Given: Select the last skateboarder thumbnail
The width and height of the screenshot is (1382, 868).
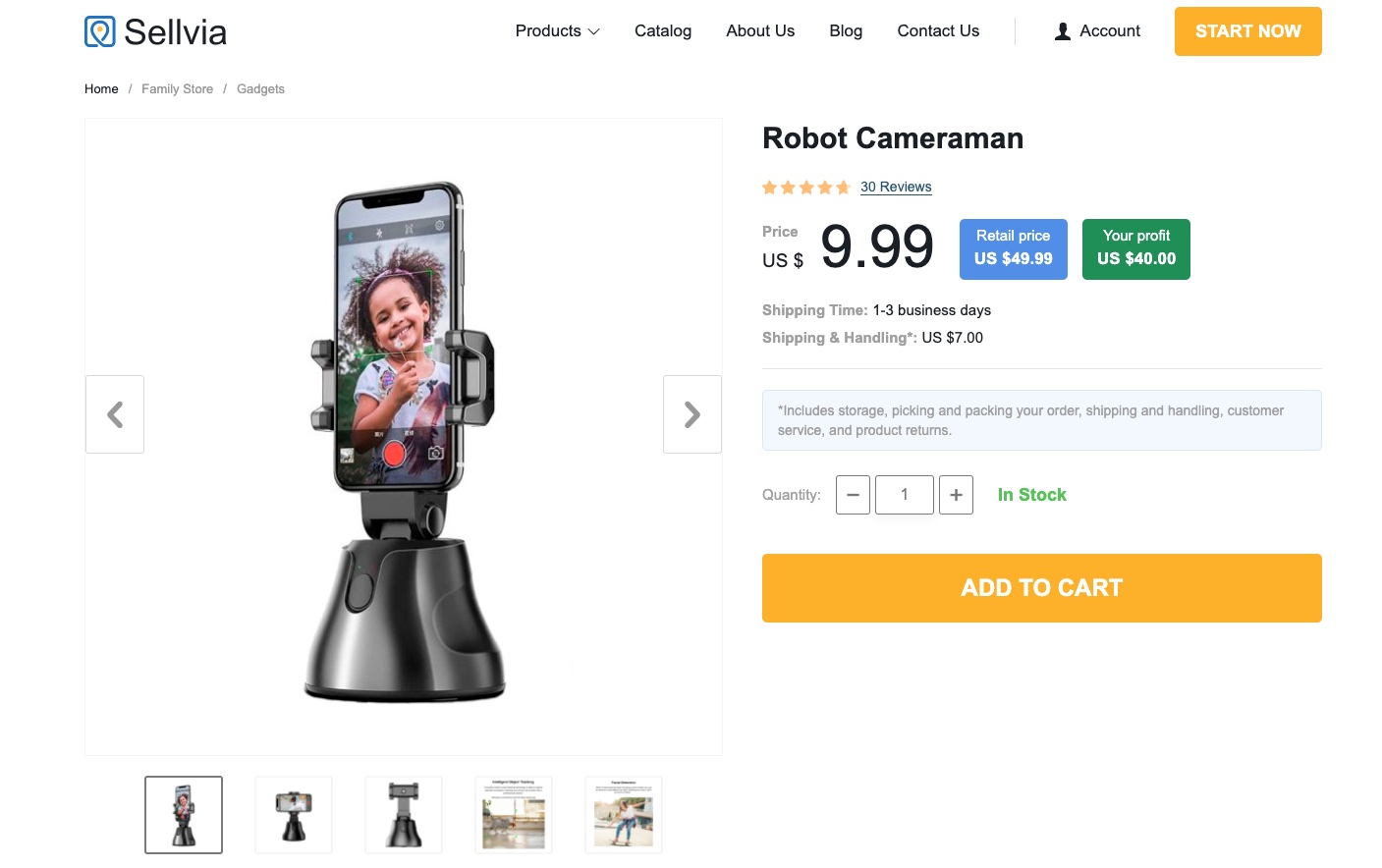Looking at the screenshot, I should pos(624,815).
